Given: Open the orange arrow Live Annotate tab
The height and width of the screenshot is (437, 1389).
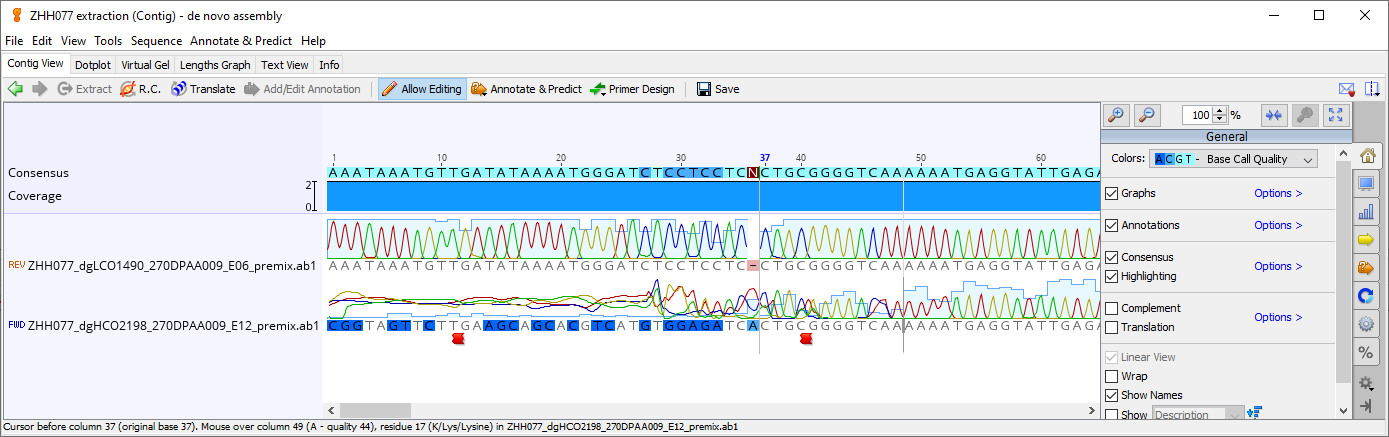Looking at the screenshot, I should point(1367,268).
